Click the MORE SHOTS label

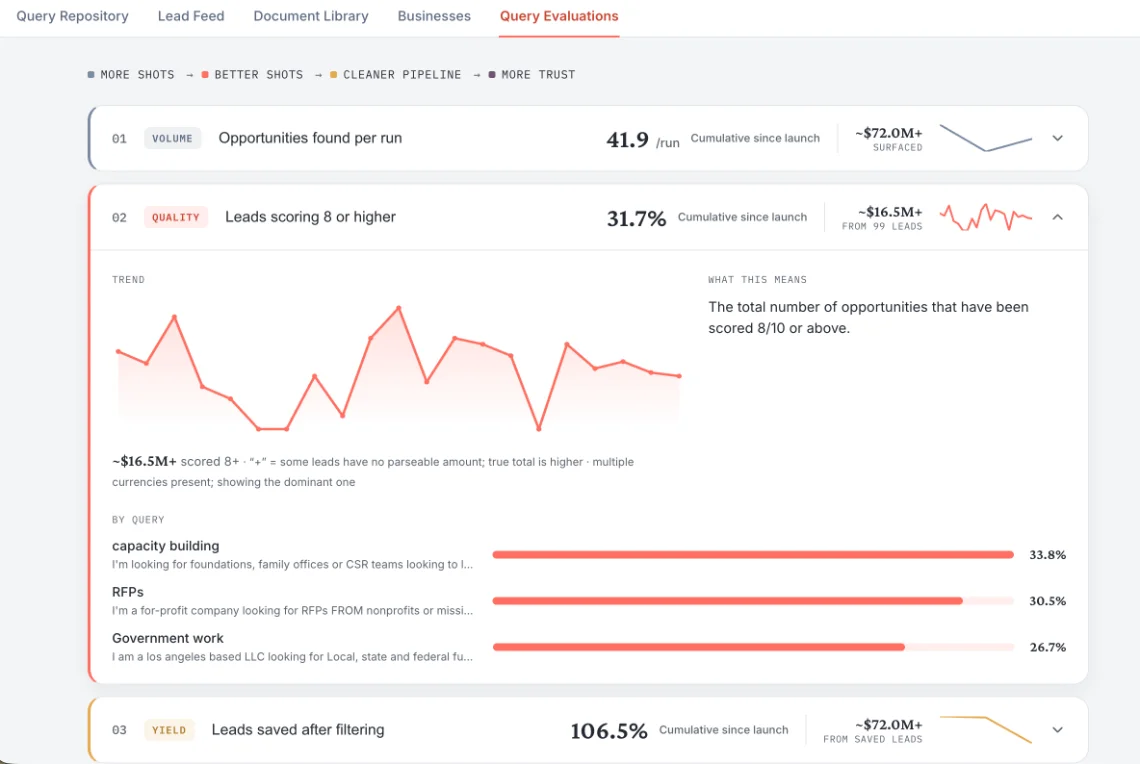(x=137, y=75)
